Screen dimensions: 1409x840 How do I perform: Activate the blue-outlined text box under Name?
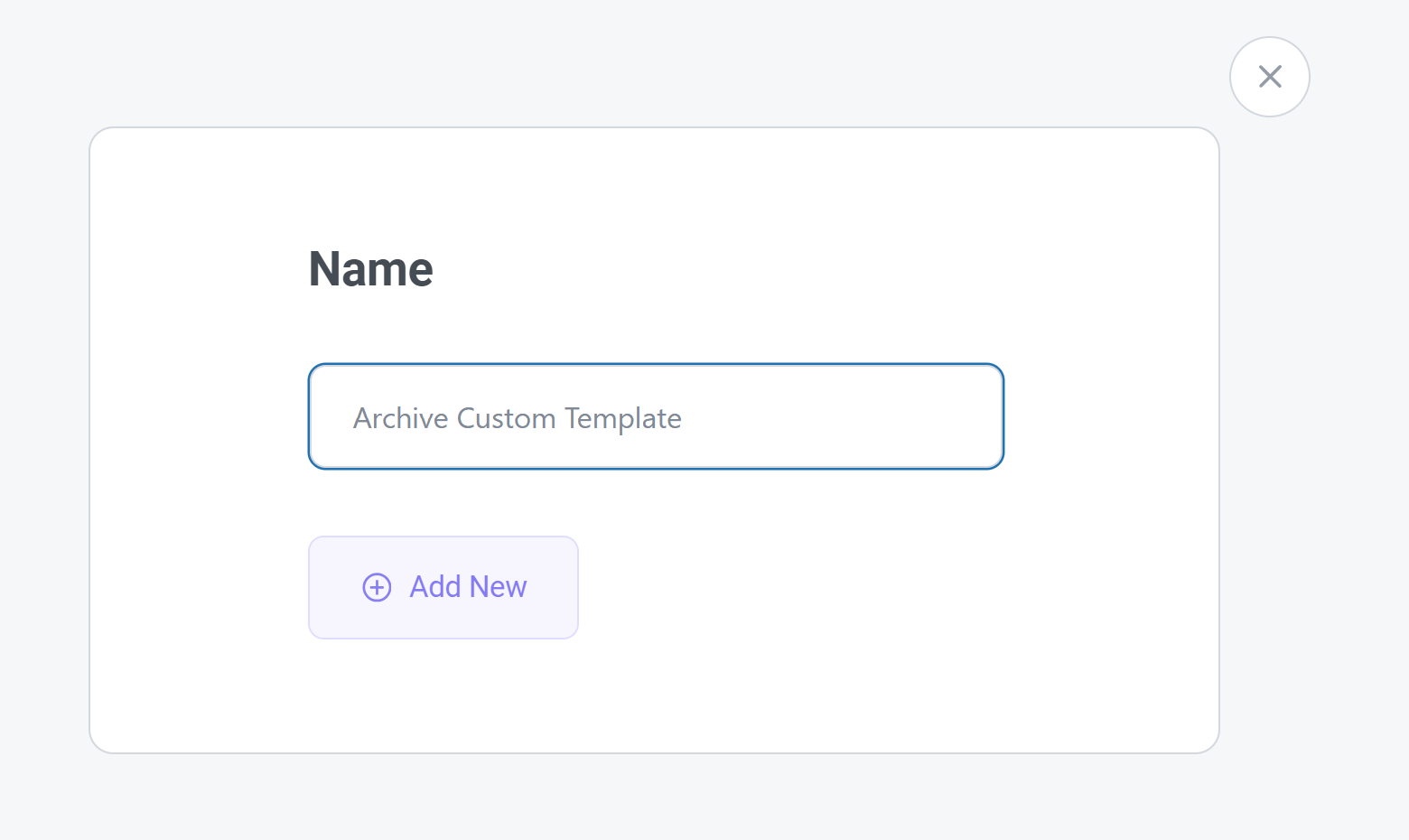tap(656, 416)
